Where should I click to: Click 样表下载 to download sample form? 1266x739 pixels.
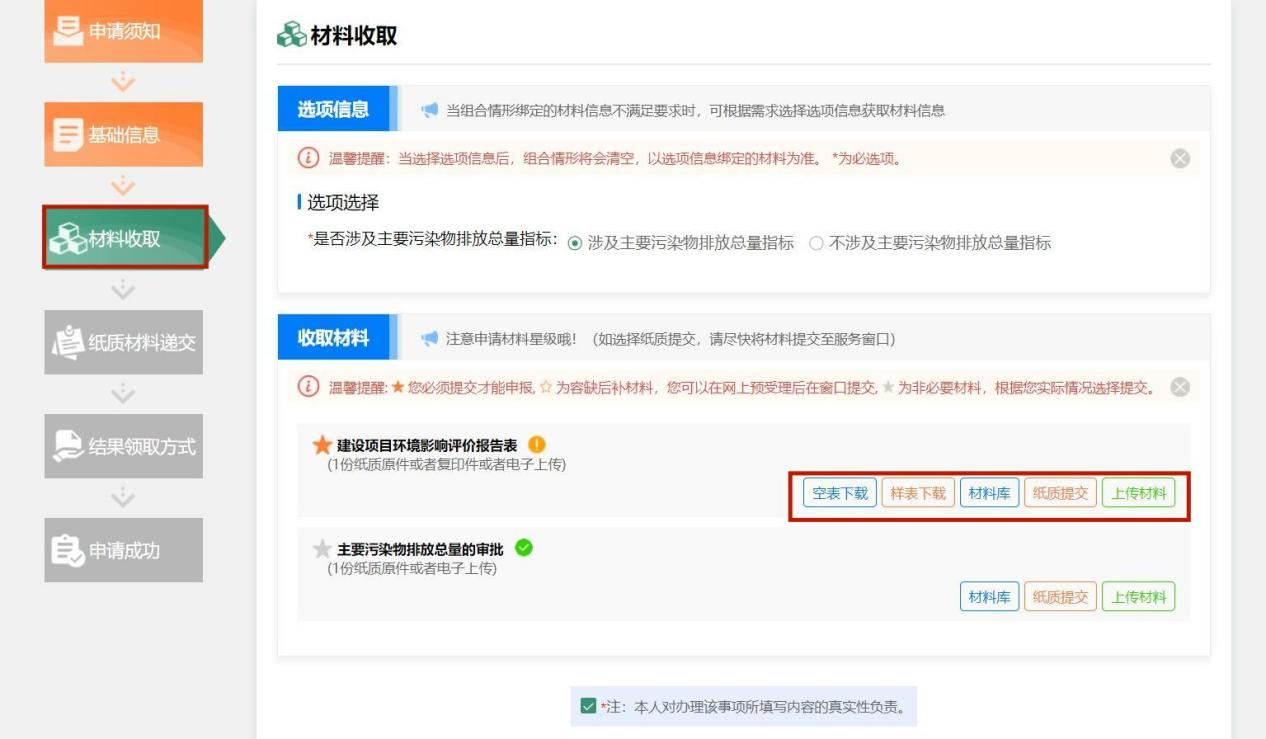tap(918, 493)
